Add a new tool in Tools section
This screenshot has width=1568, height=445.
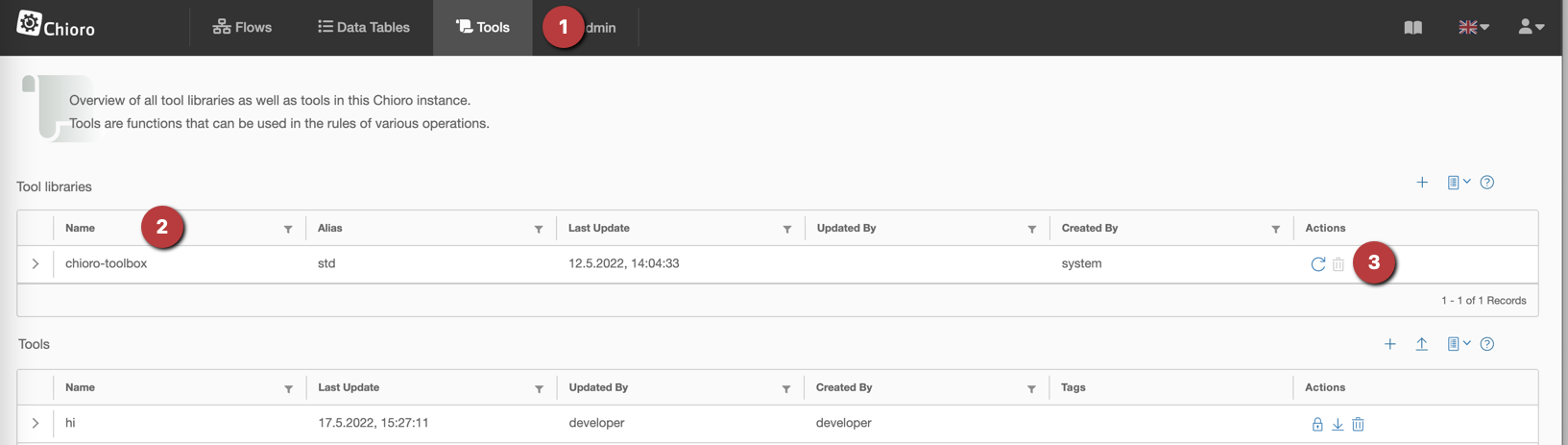(x=1389, y=344)
